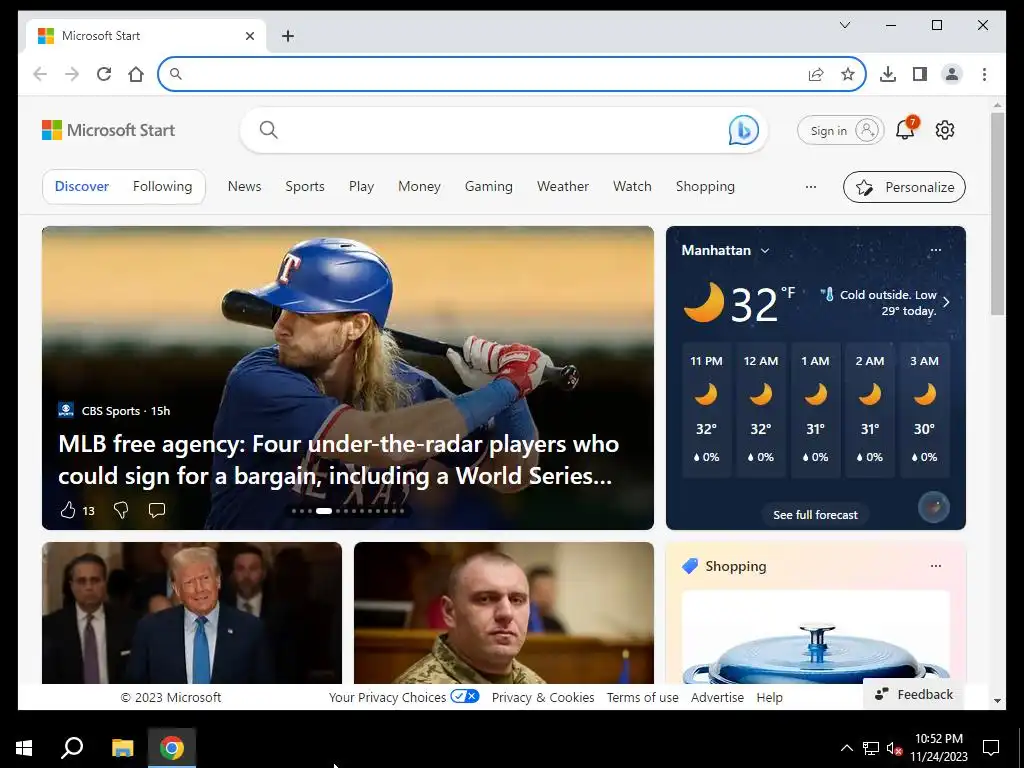Open comments on MLB story
The image size is (1024, 768).
click(x=157, y=510)
